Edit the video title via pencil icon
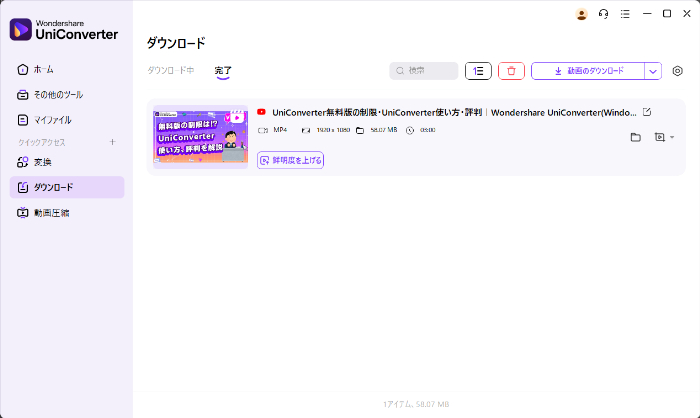Image resolution: width=700 pixels, height=418 pixels. [647, 112]
